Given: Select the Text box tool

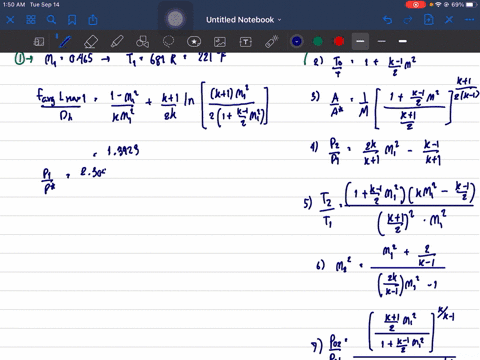Looking at the screenshot, I should coord(246,42).
